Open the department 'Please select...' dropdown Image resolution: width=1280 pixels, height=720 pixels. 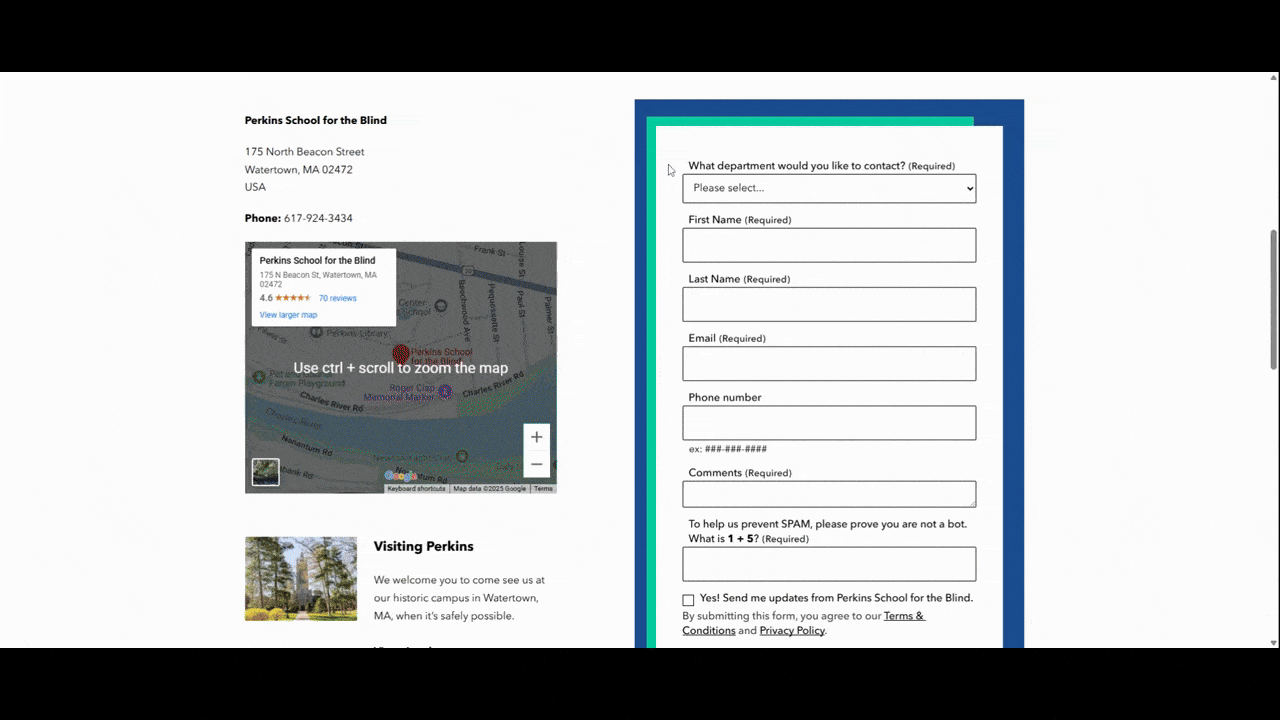829,188
